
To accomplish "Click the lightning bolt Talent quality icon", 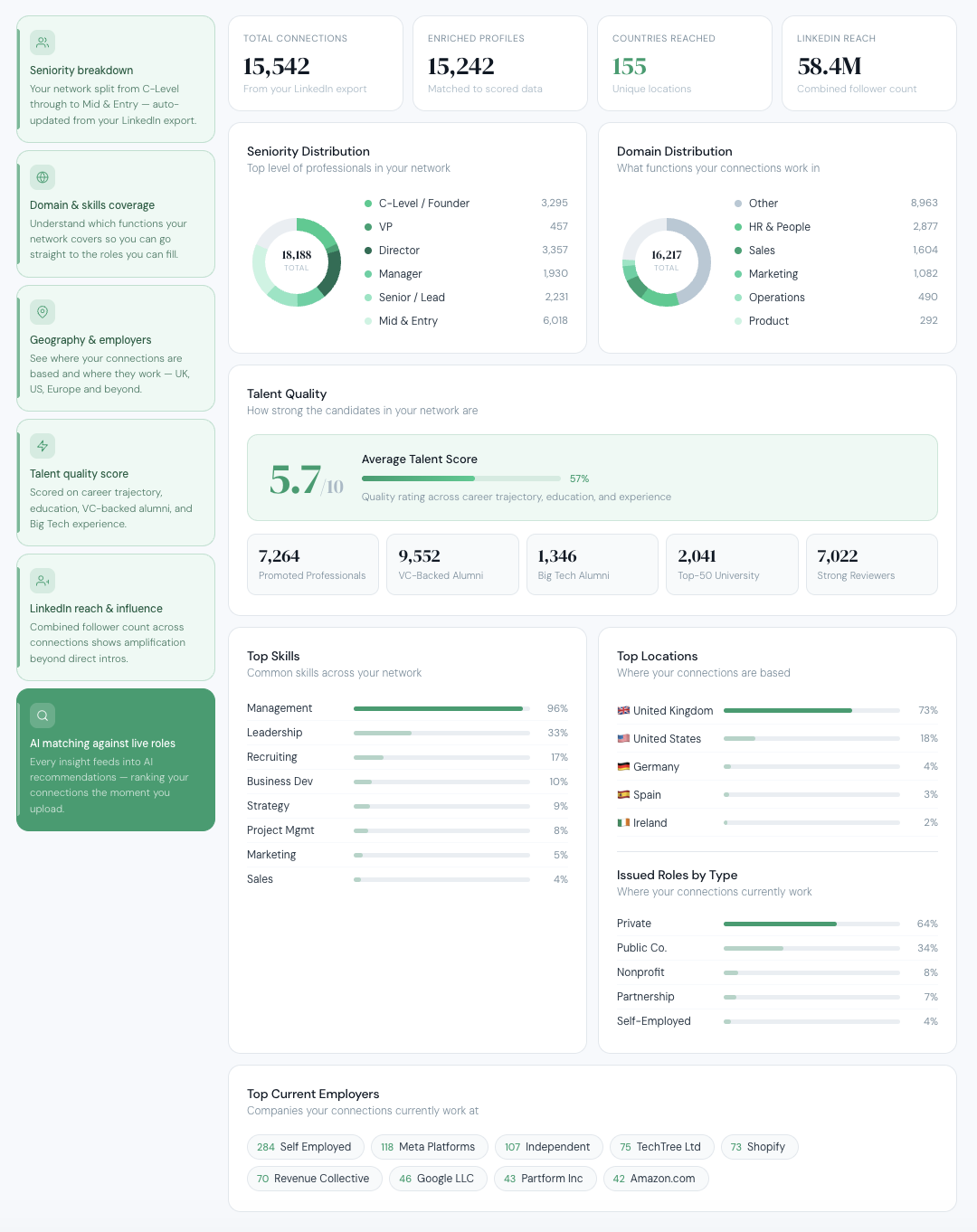I will point(43,446).
